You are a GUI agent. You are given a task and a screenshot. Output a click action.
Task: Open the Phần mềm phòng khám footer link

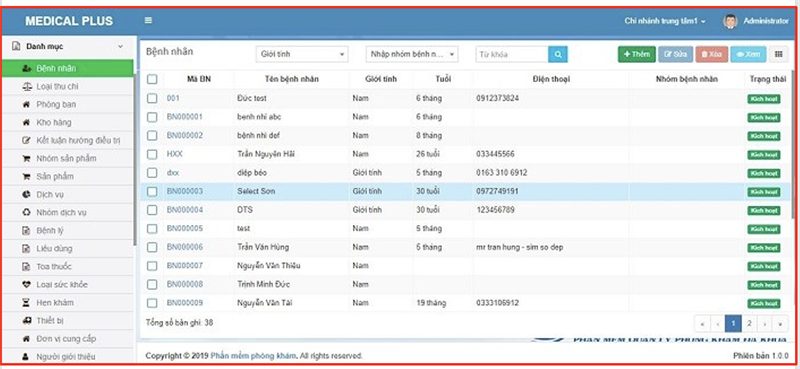pos(253,356)
